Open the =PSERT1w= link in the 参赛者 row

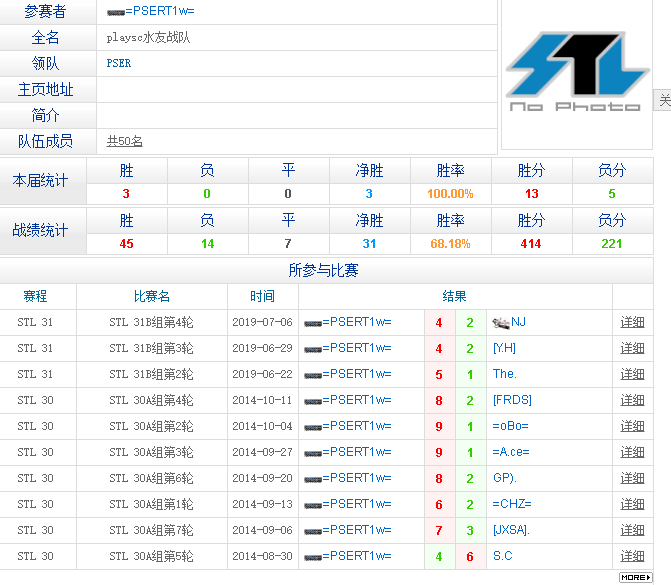(160, 11)
